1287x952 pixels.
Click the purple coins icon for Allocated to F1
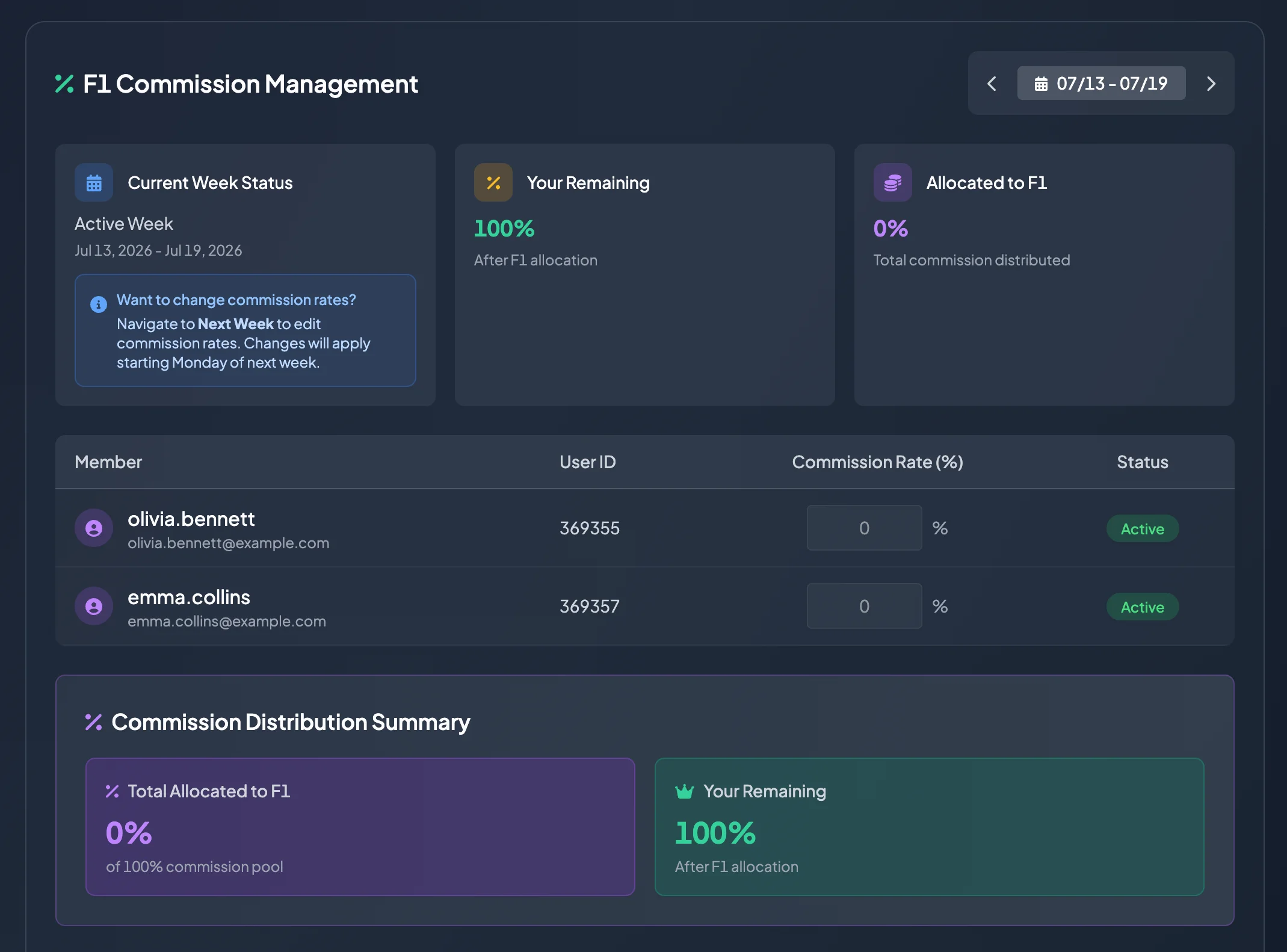tap(893, 182)
